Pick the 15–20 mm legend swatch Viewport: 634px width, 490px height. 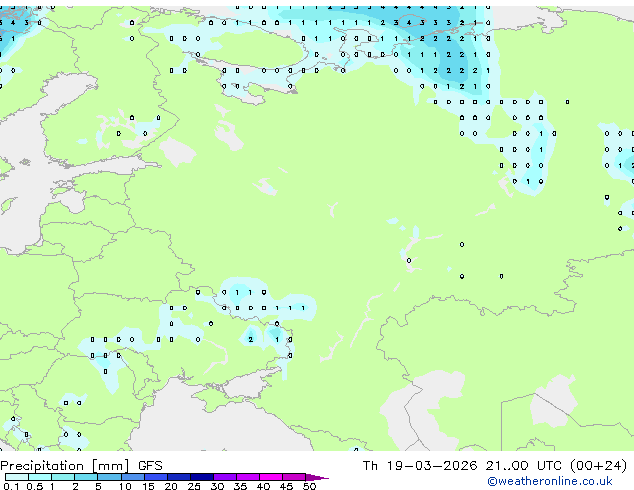[155, 477]
